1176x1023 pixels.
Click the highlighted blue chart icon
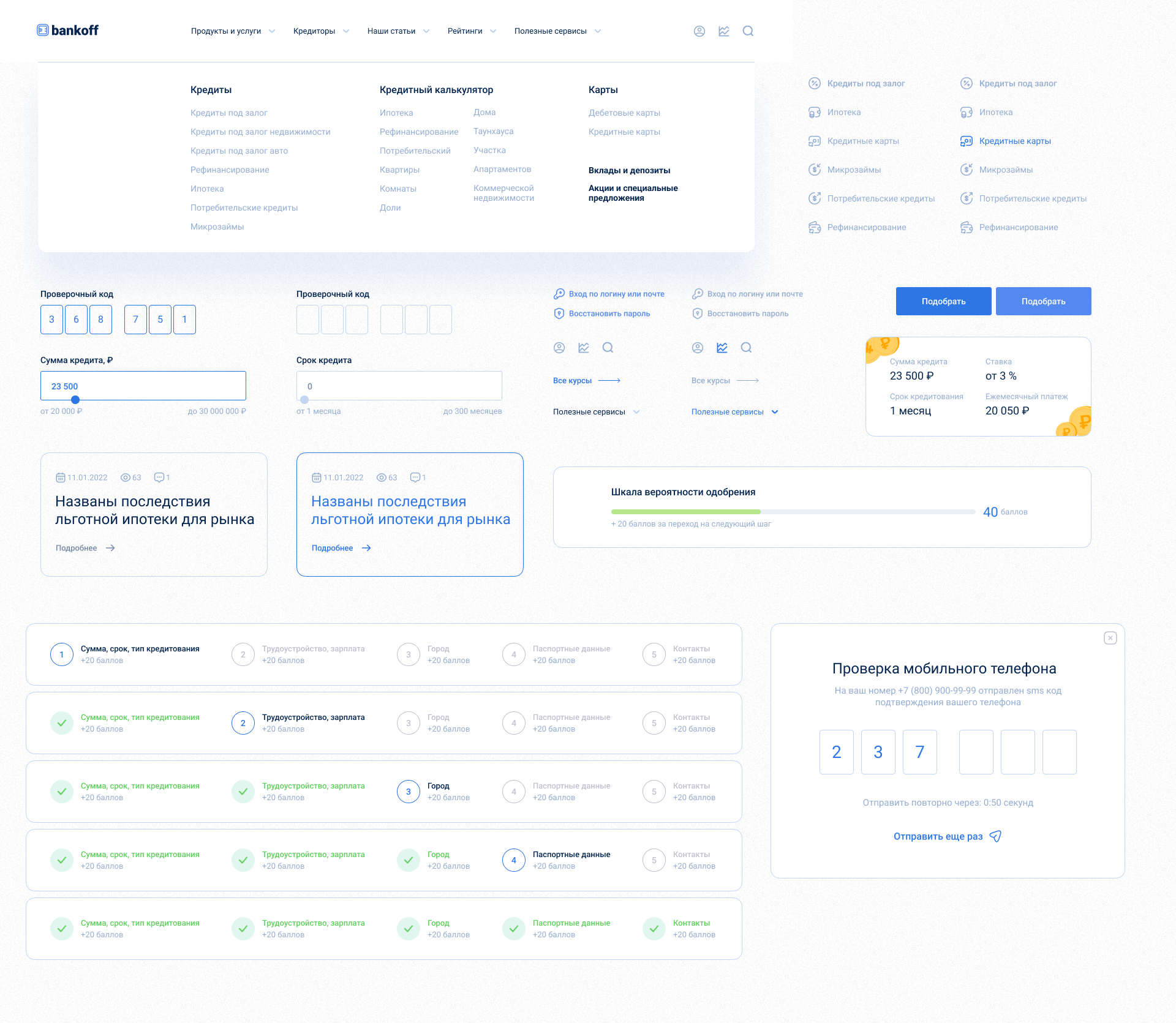[722, 348]
